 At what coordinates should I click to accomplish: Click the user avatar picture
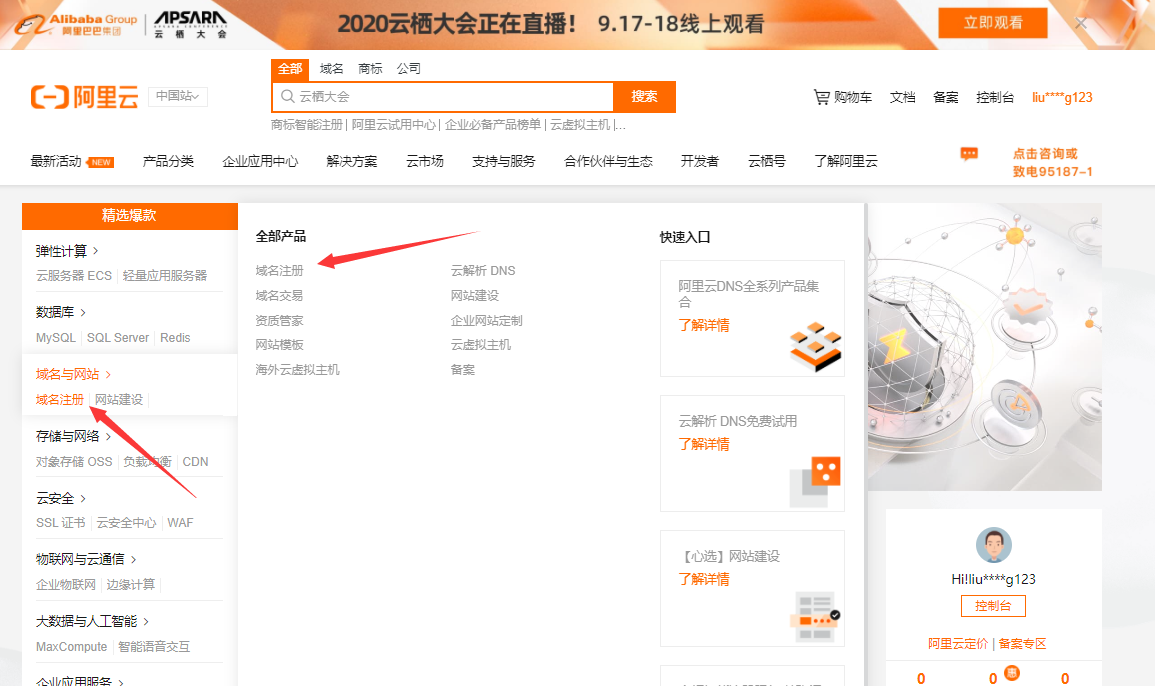pyautogui.click(x=992, y=545)
